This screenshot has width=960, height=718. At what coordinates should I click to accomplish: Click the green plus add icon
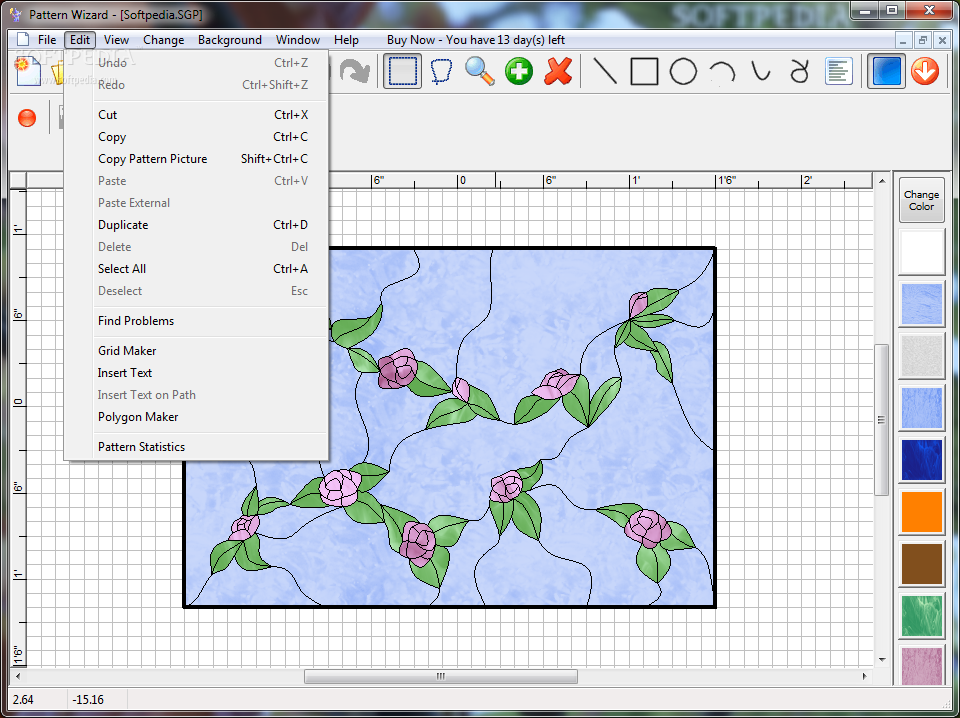pyautogui.click(x=519, y=72)
